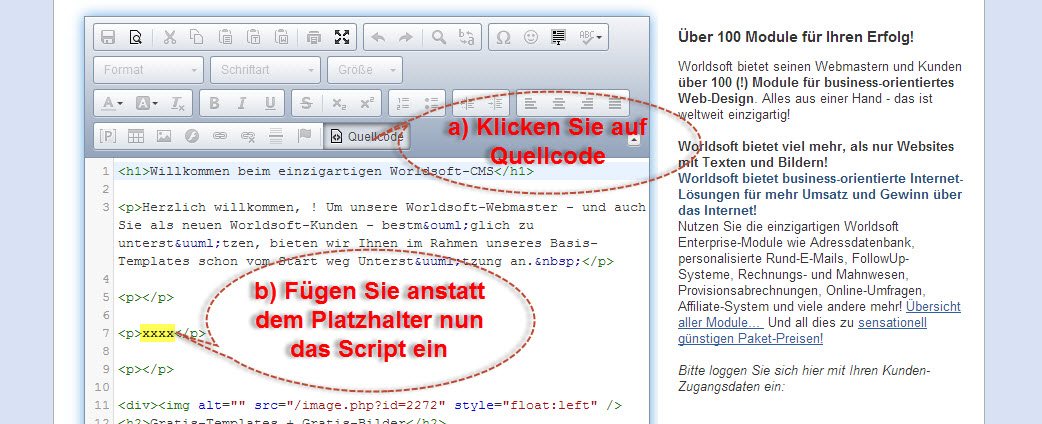Click the Decrease Indent icon
The height and width of the screenshot is (424, 1042).
tap(467, 103)
